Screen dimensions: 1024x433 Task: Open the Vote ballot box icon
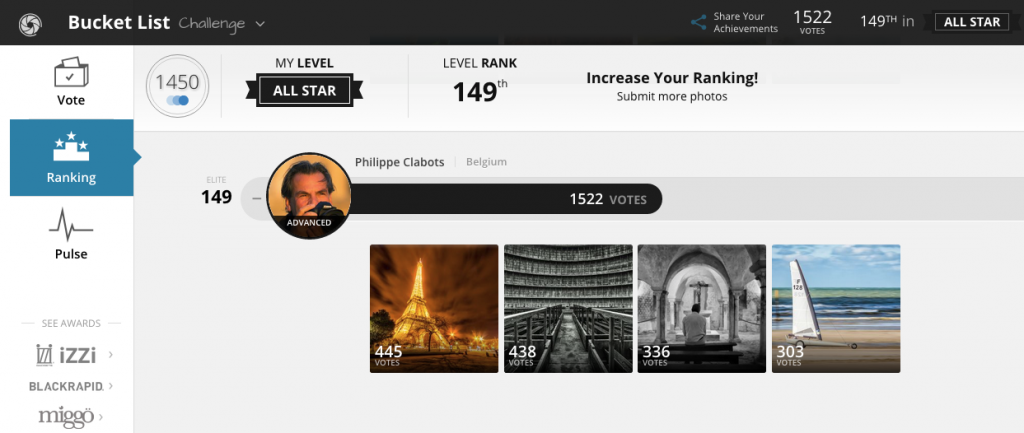71,72
